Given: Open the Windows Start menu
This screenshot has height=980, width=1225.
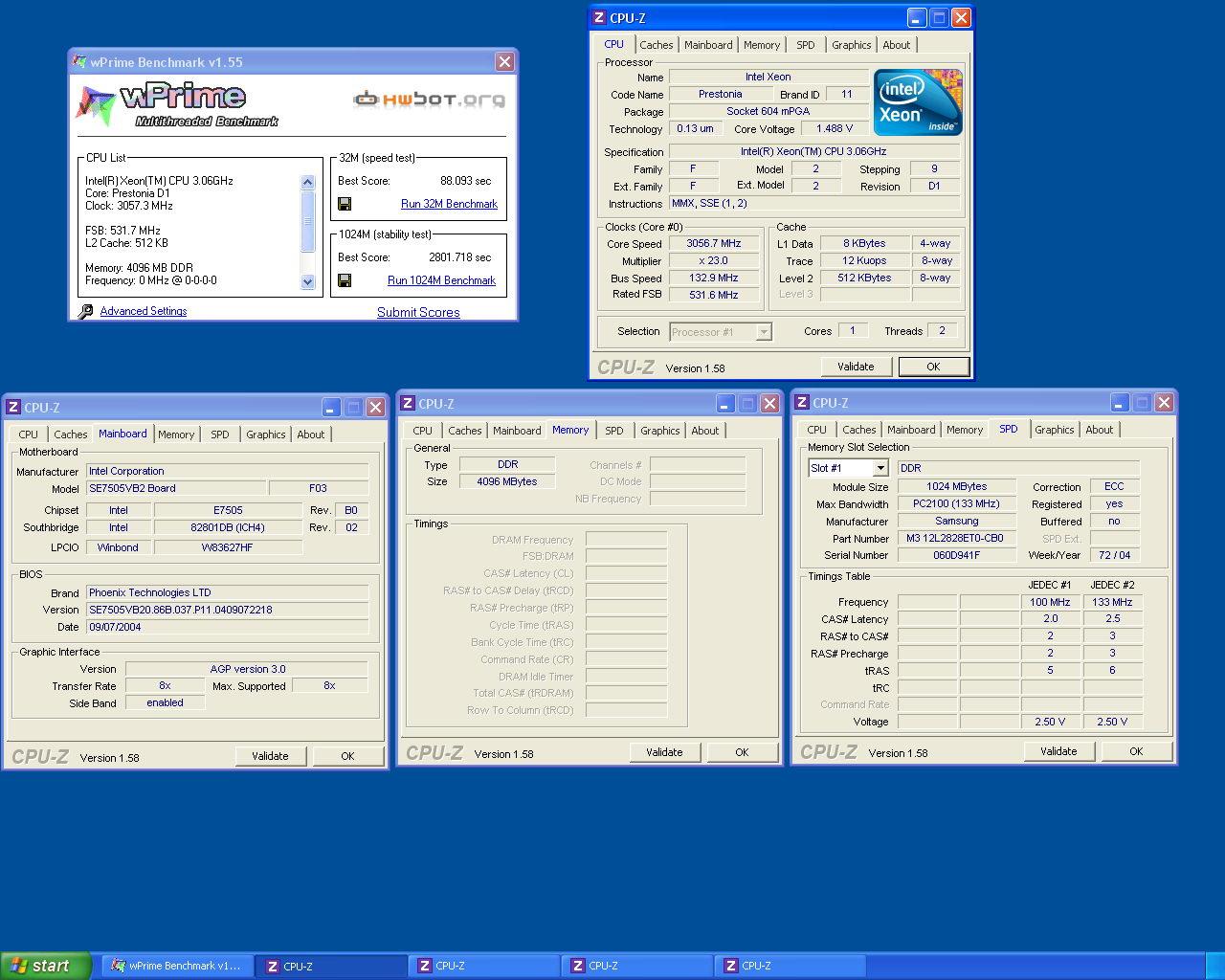Looking at the screenshot, I should [x=46, y=966].
